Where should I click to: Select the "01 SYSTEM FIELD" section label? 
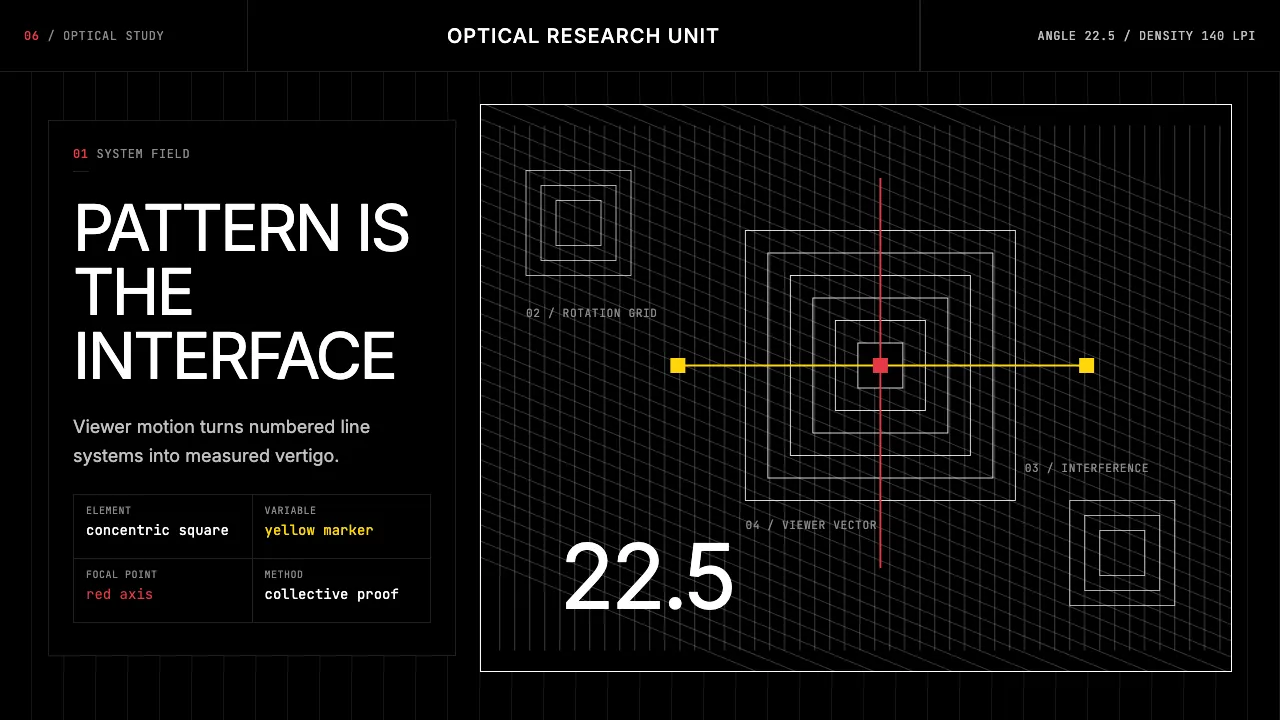click(x=131, y=154)
